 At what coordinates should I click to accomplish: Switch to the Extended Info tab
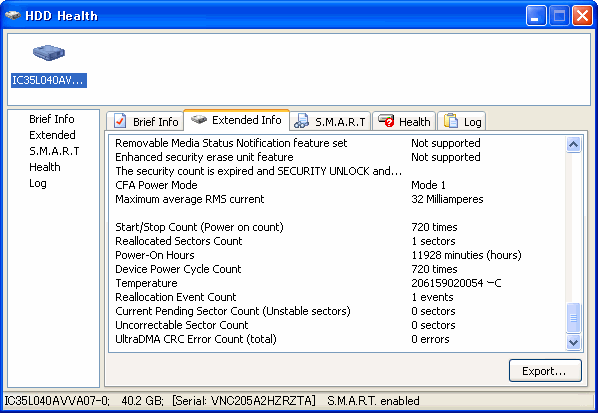click(x=236, y=120)
